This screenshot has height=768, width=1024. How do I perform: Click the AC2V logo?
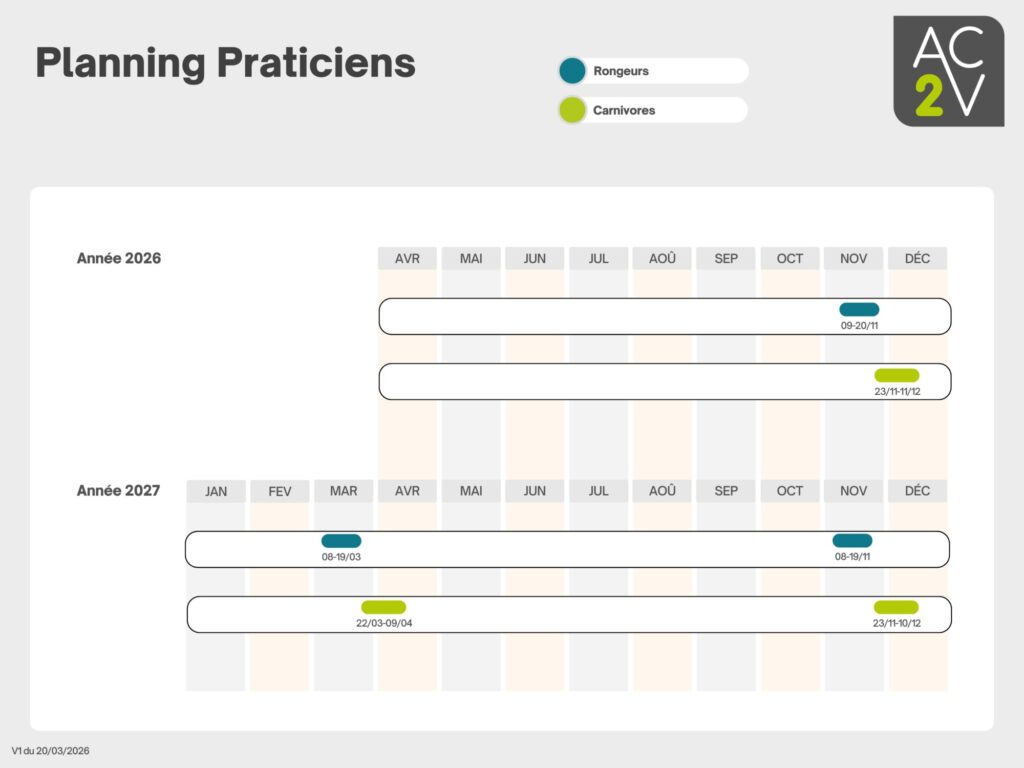(948, 71)
